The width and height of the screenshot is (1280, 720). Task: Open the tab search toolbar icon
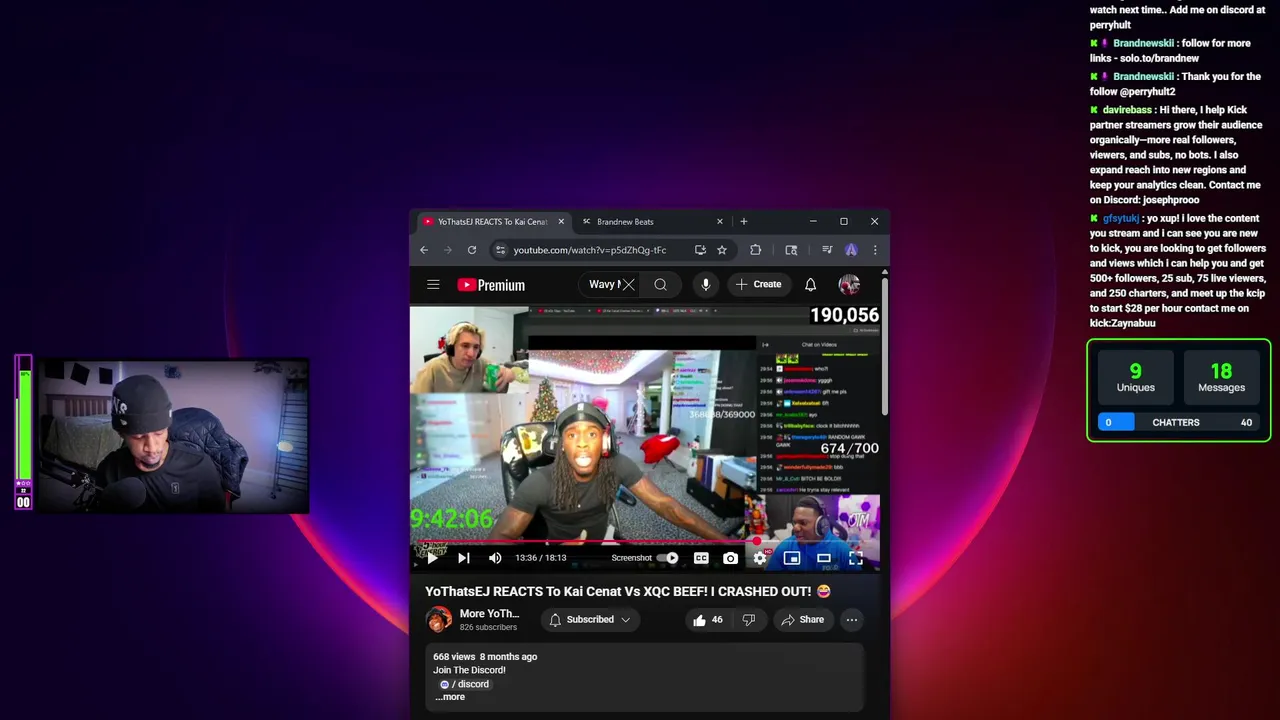pyautogui.click(x=791, y=250)
